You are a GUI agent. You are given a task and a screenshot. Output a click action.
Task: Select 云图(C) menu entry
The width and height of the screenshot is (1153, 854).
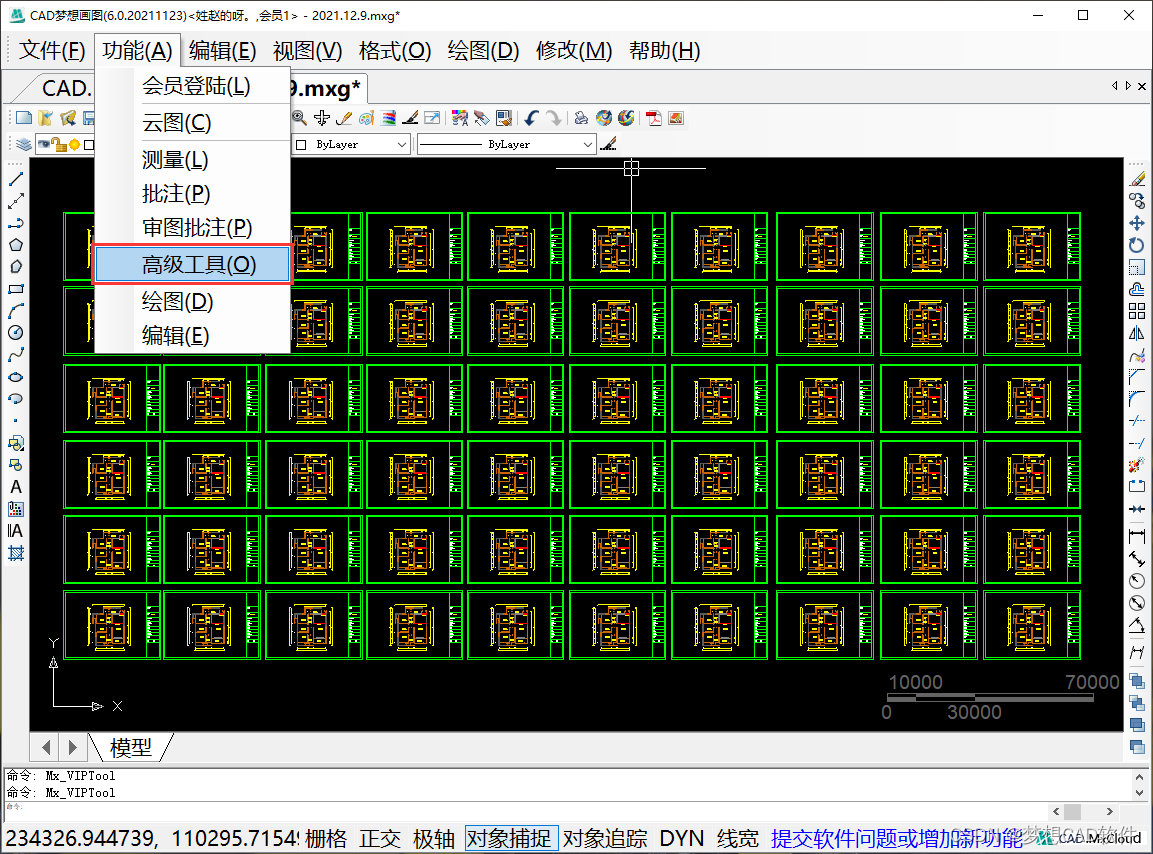coord(193,122)
